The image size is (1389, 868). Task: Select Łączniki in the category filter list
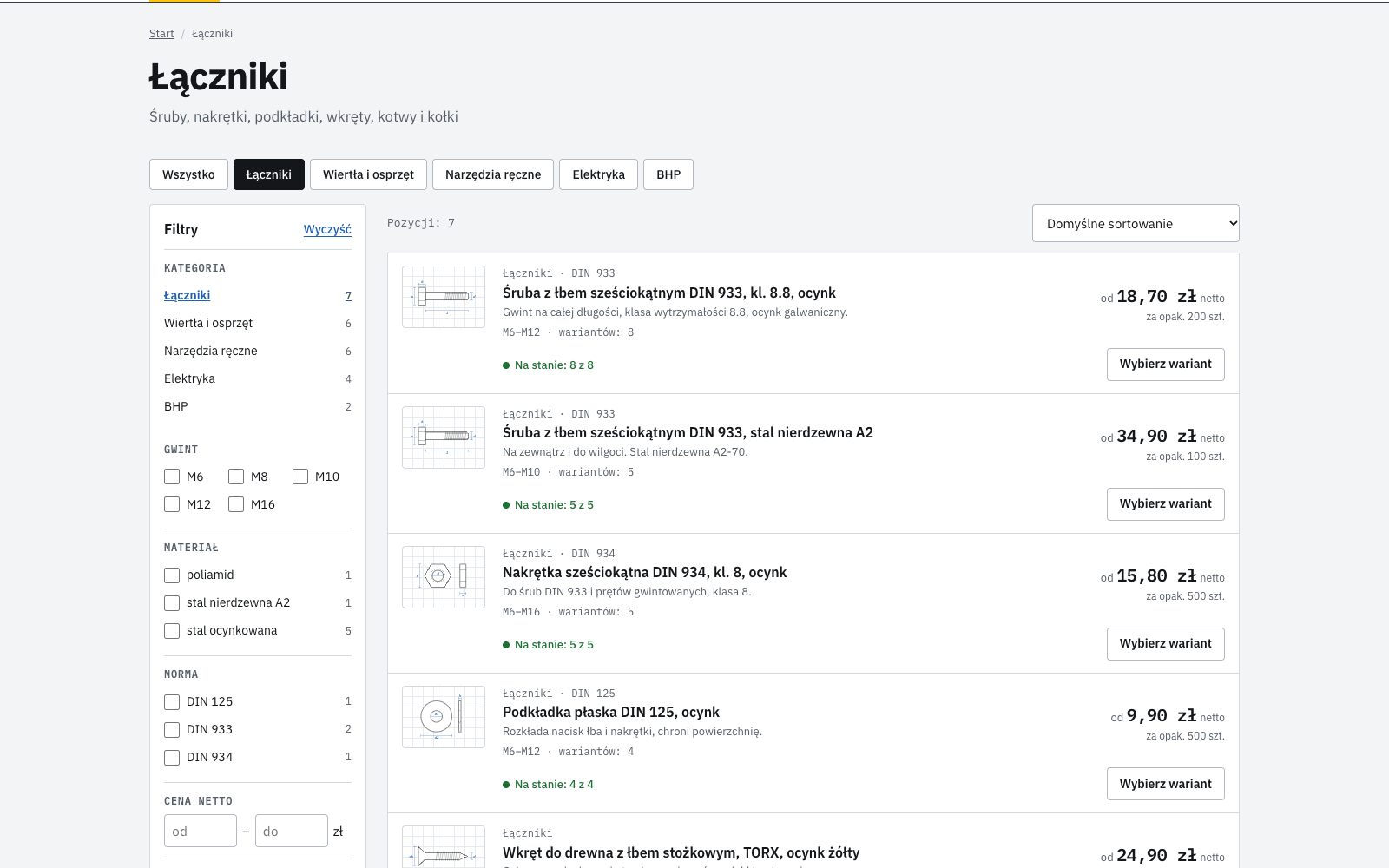[258, 295]
